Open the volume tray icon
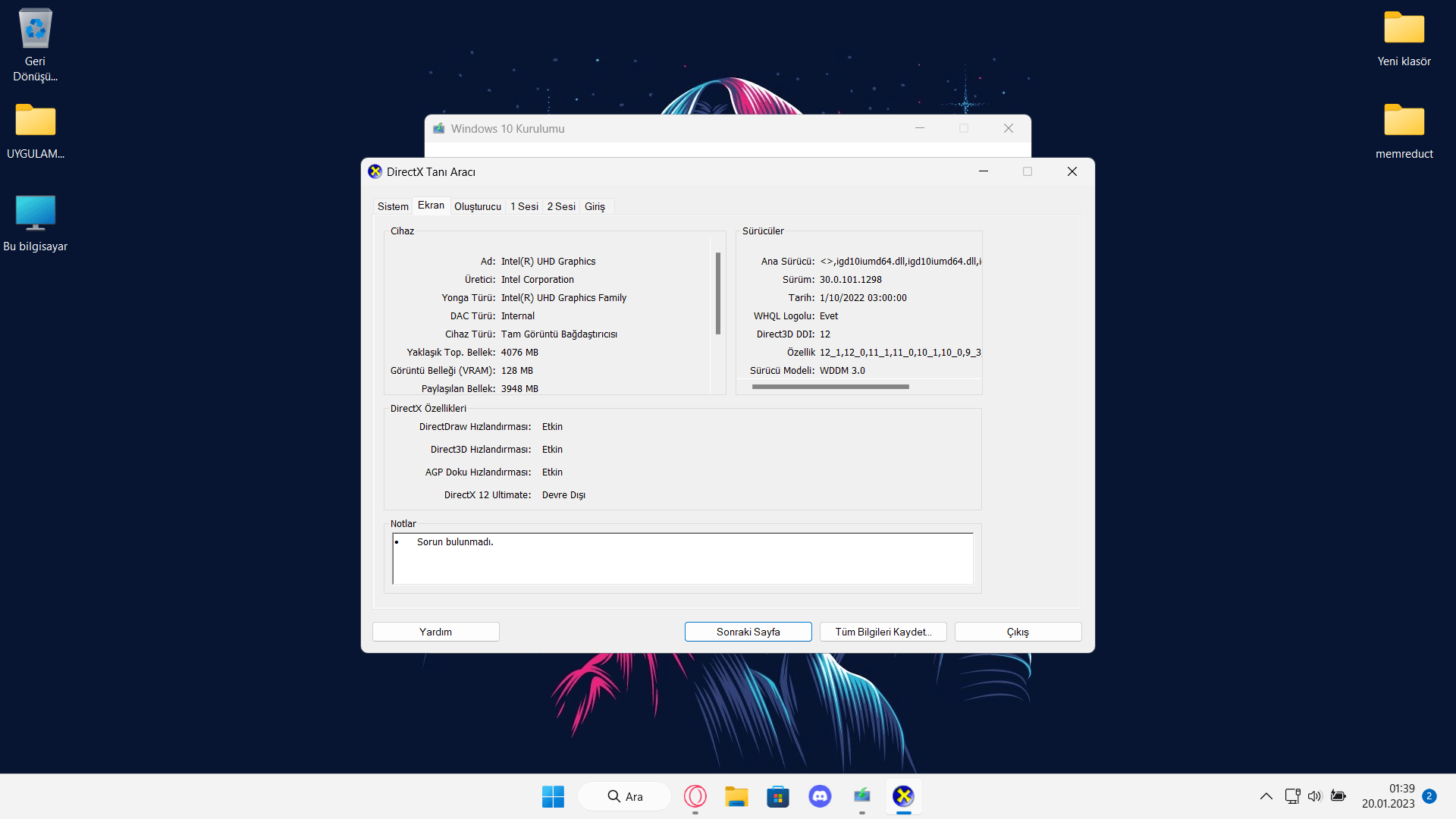The width and height of the screenshot is (1456, 819). coord(1315,796)
